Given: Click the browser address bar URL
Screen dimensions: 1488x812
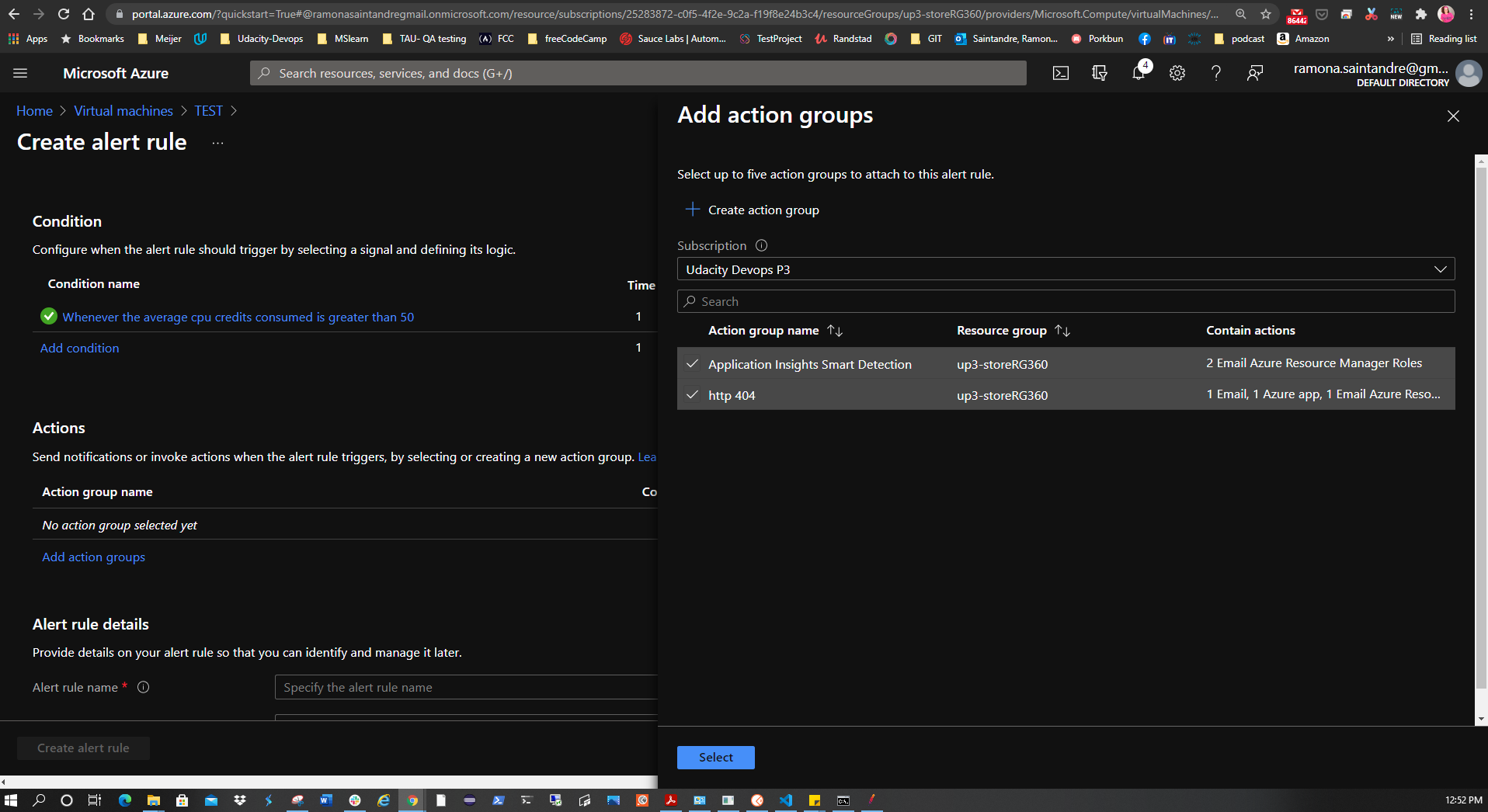Looking at the screenshot, I should click(674, 14).
